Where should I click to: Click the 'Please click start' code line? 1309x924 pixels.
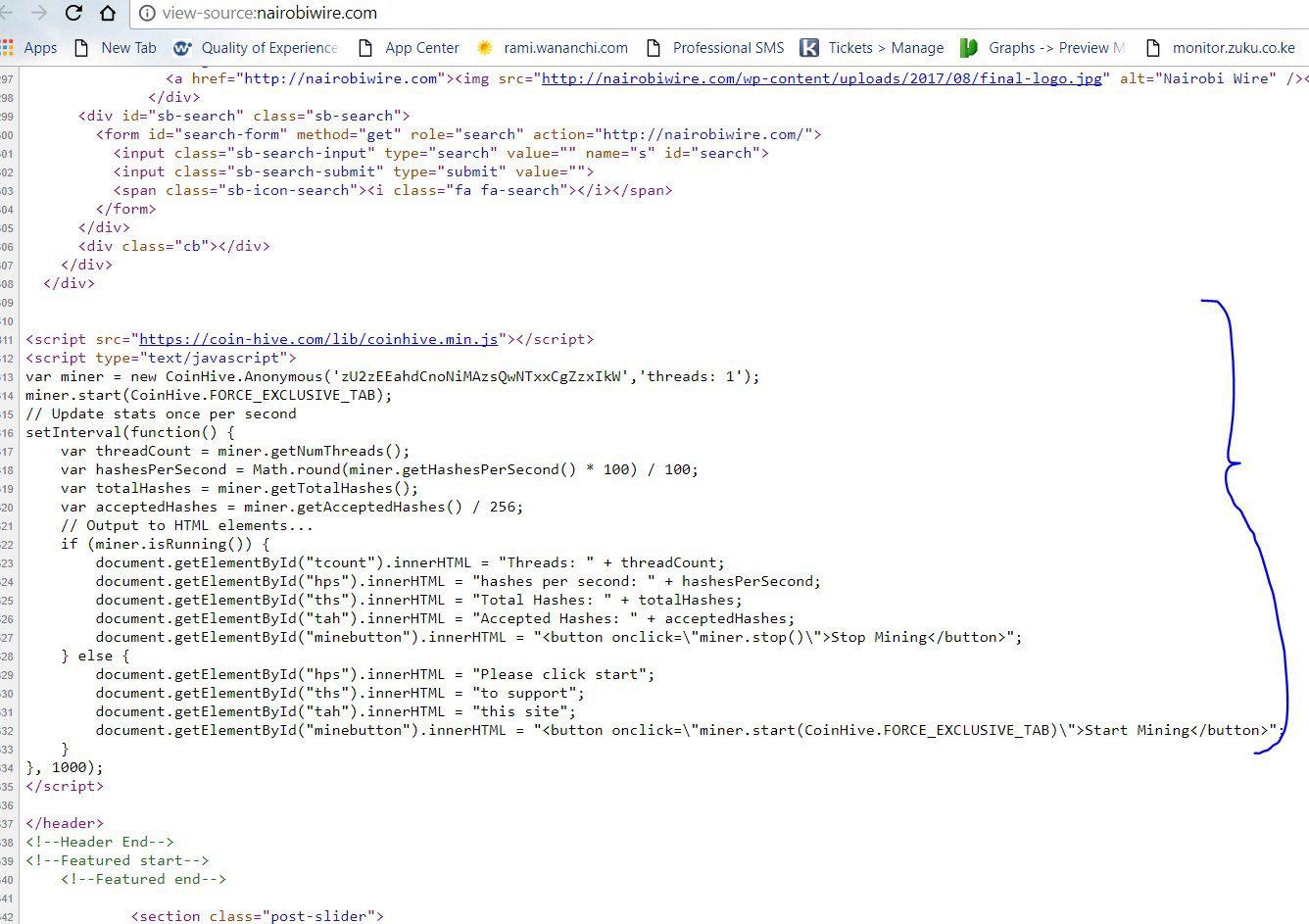point(375,674)
